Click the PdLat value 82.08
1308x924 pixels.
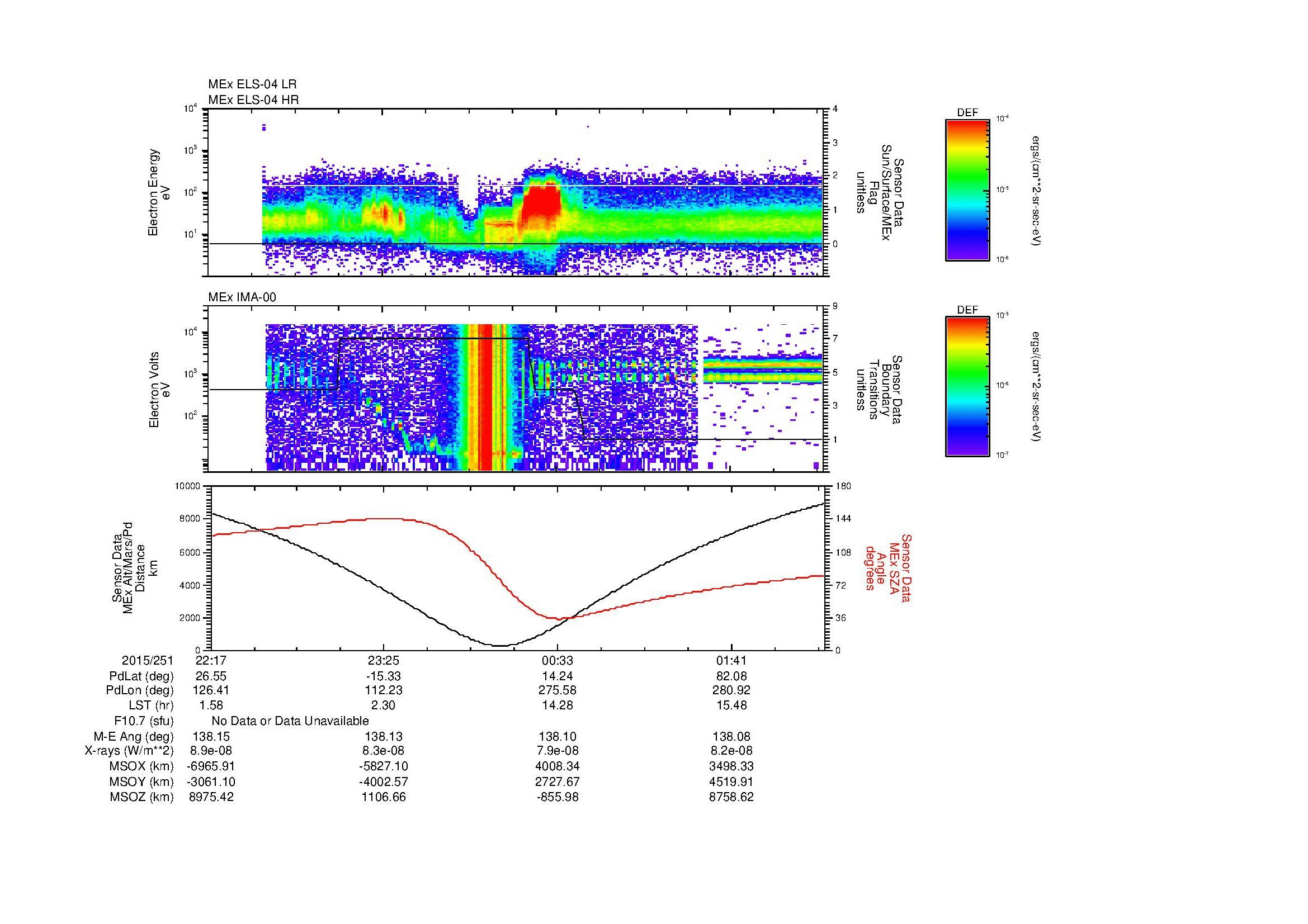tap(731, 676)
